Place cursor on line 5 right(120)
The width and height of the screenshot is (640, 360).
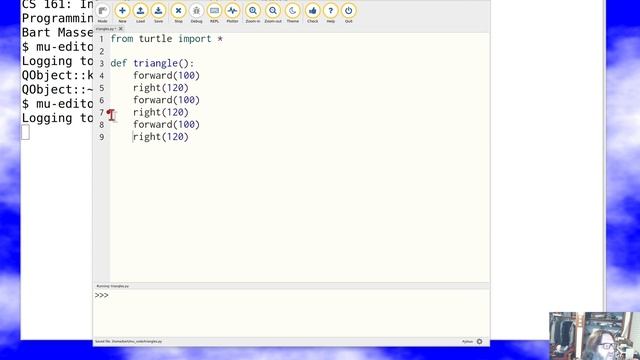pos(160,88)
